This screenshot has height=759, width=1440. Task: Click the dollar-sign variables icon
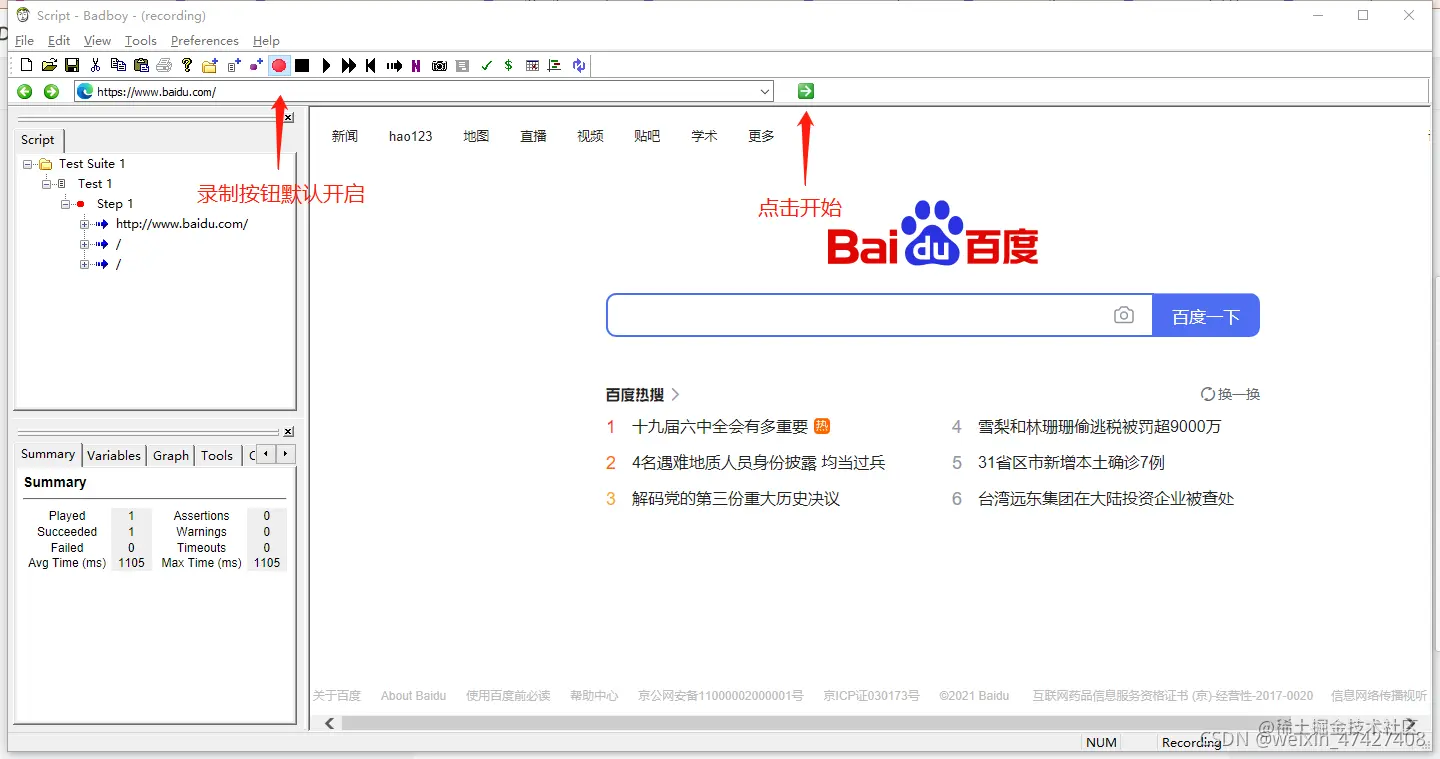coord(508,65)
